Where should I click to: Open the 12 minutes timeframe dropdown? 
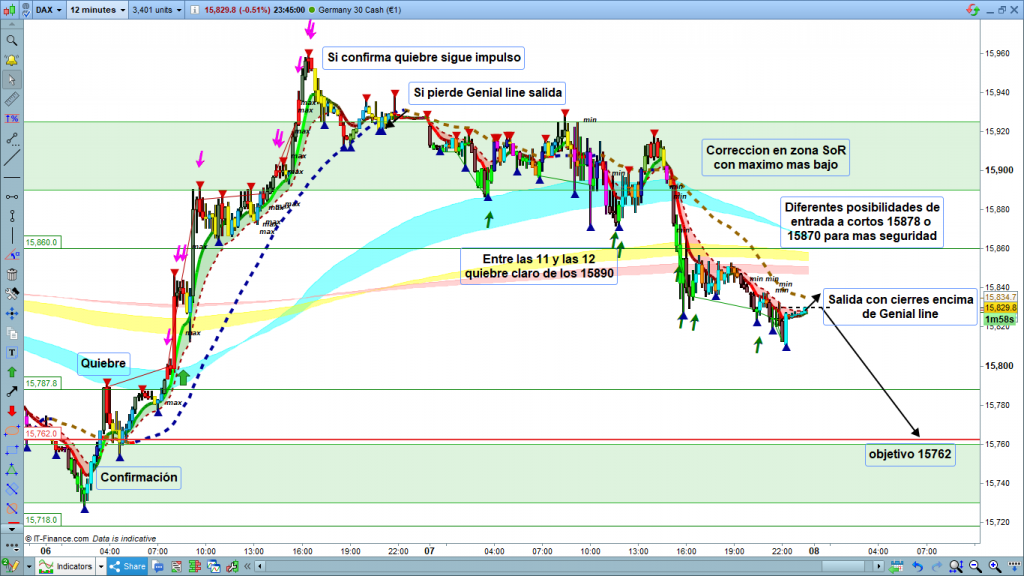click(x=96, y=11)
